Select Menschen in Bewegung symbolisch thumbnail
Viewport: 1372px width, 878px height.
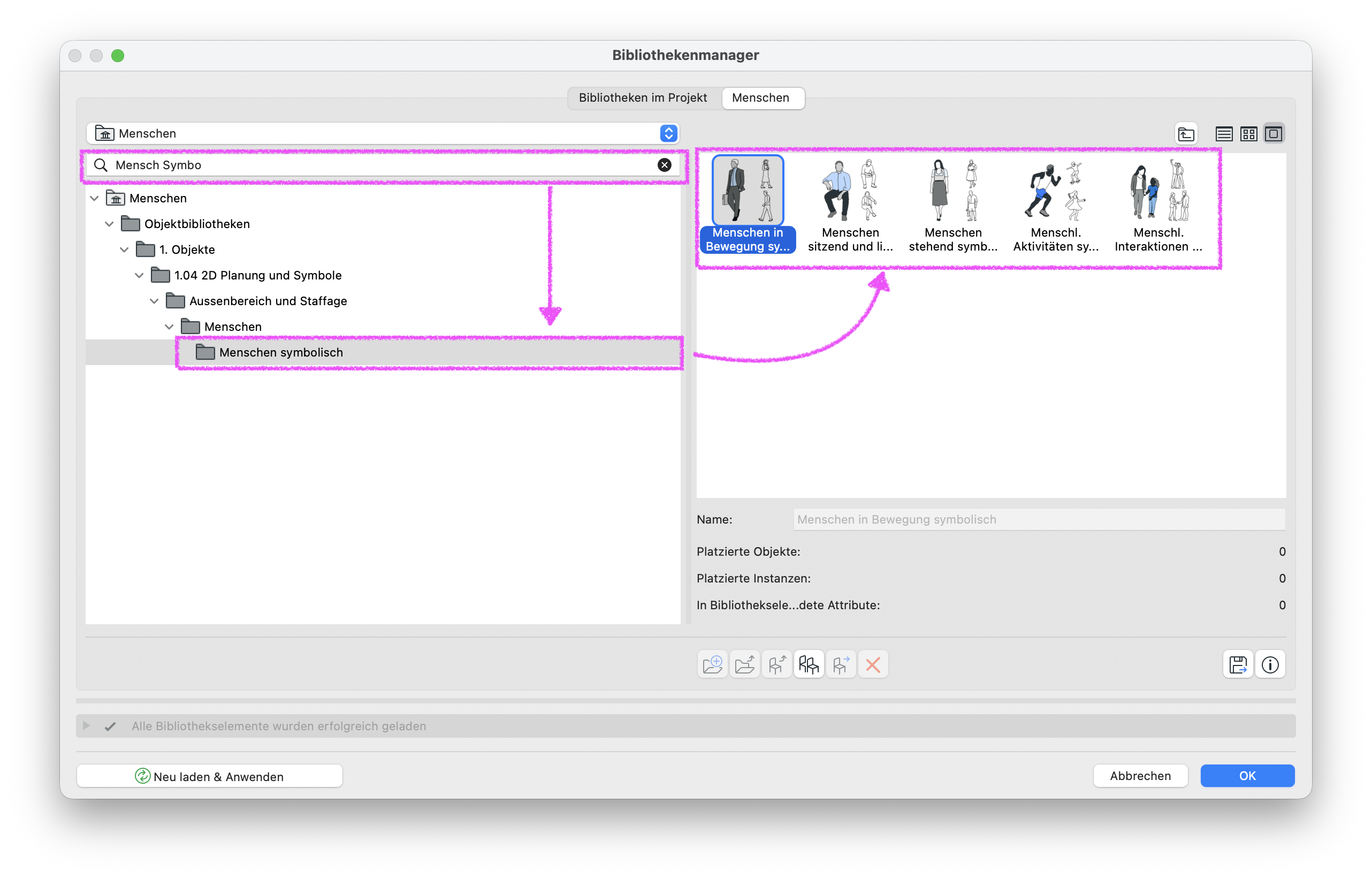[x=748, y=190]
